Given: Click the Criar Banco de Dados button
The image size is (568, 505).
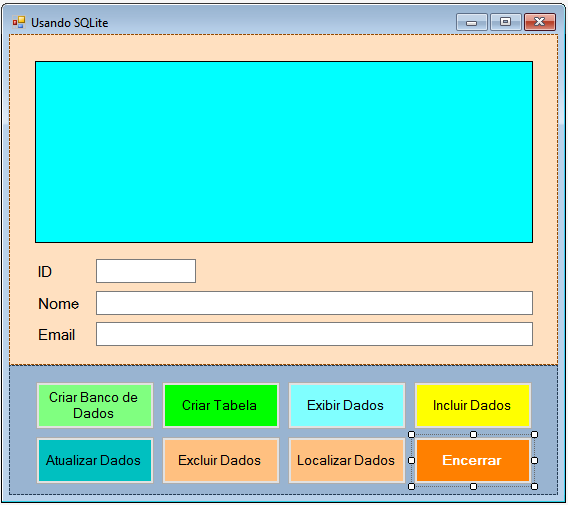Looking at the screenshot, I should pos(95,405).
